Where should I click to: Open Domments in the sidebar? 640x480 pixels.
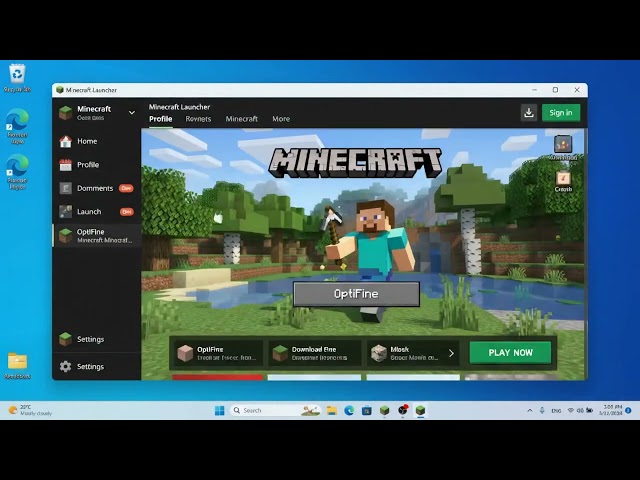click(95, 188)
